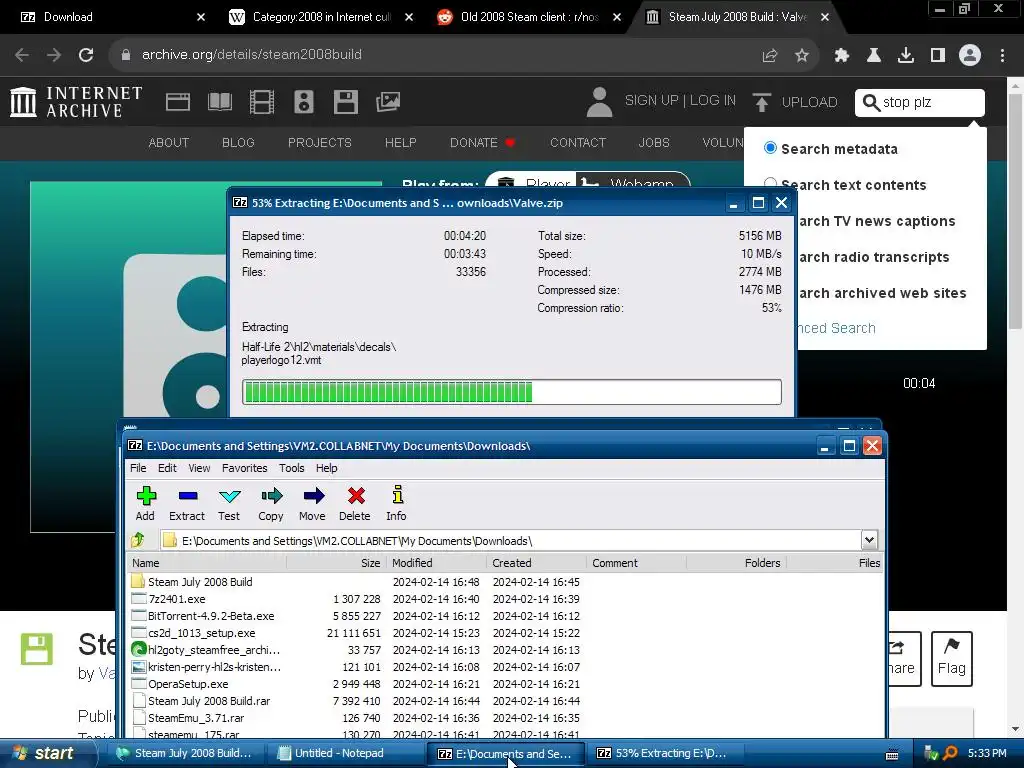1024x768 pixels.
Task: Open the Chrome three-dot menu
Action: tap(1002, 56)
